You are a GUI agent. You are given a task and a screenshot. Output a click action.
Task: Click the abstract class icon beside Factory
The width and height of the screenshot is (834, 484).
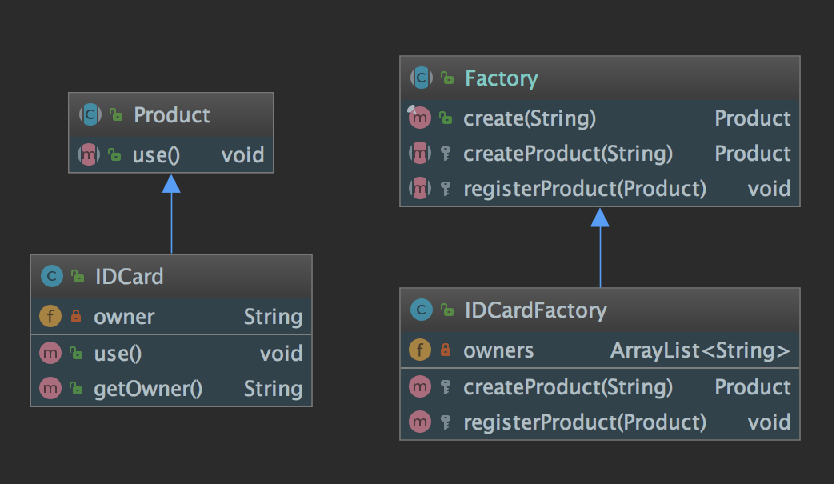click(421, 78)
